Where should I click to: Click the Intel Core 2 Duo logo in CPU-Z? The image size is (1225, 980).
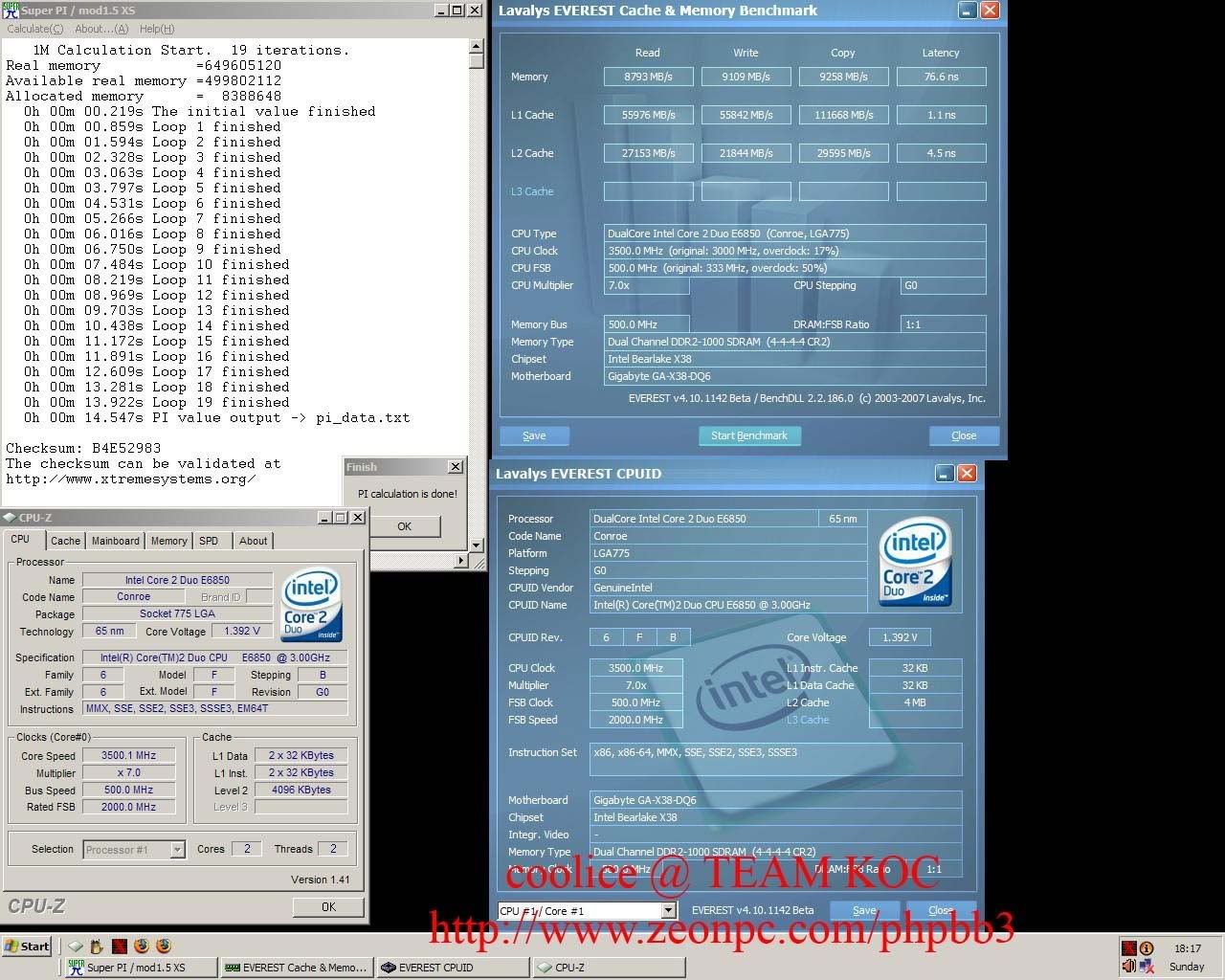coord(311,606)
